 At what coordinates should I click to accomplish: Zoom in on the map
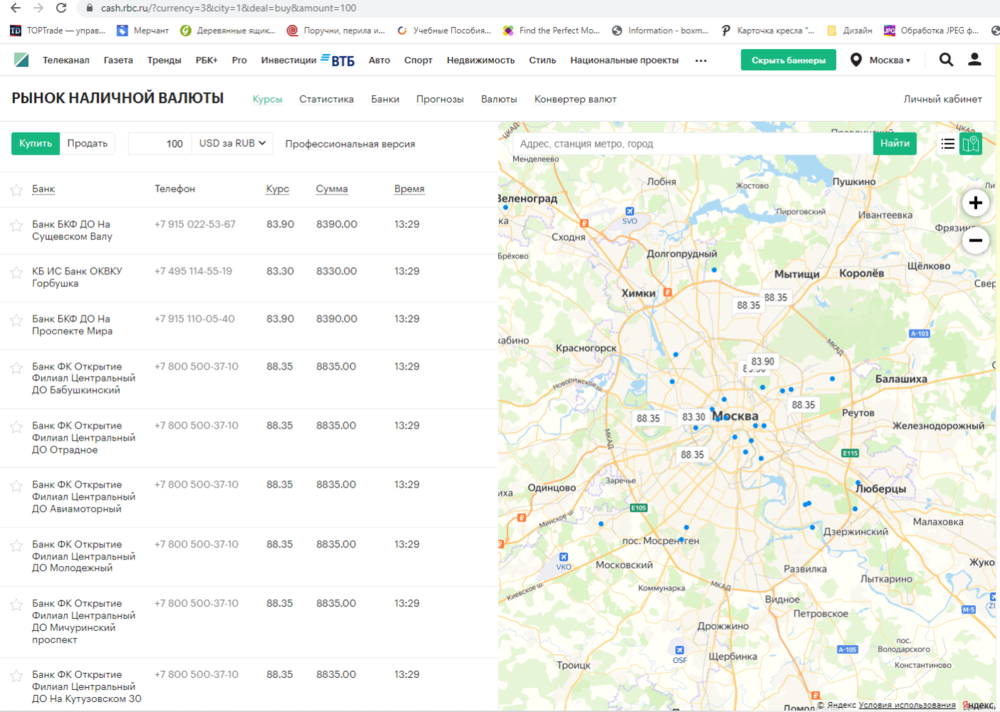[x=975, y=203]
